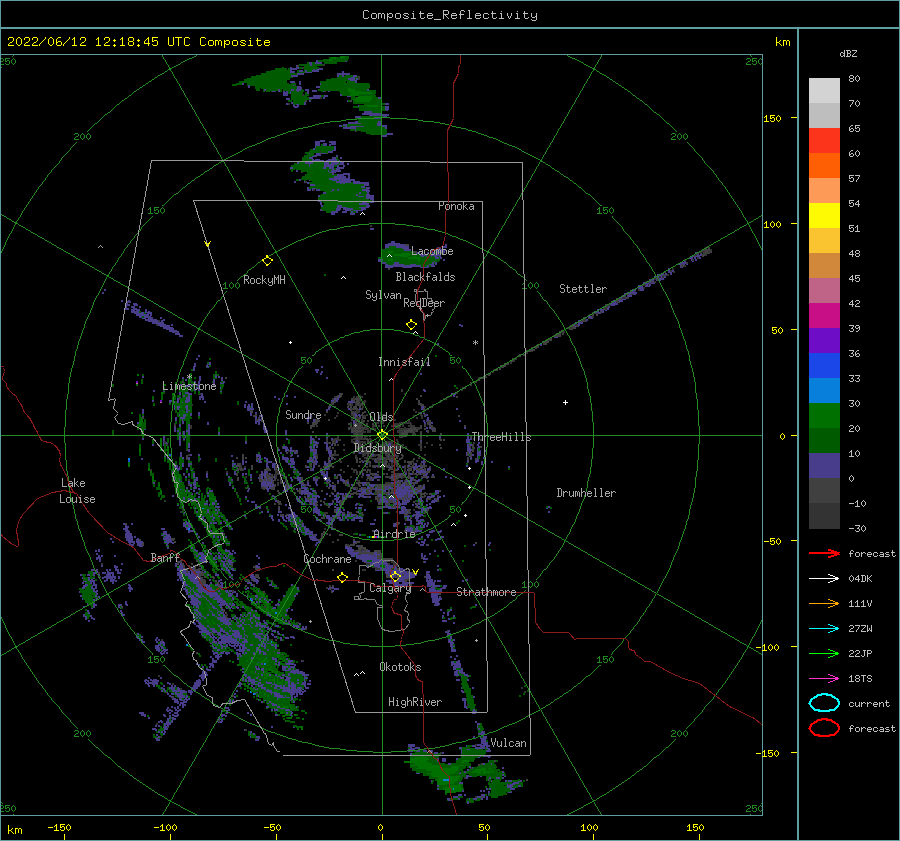This screenshot has height=841, width=900.
Task: Click the Sundre city label
Action: click(303, 415)
